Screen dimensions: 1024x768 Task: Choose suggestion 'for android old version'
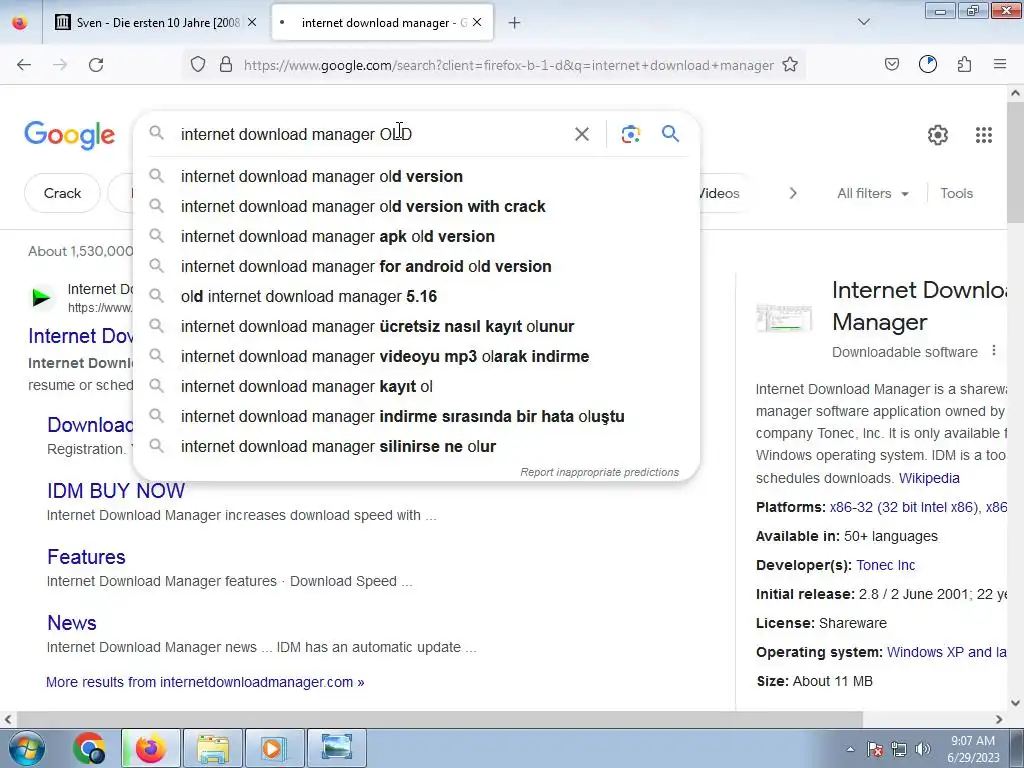(417, 266)
